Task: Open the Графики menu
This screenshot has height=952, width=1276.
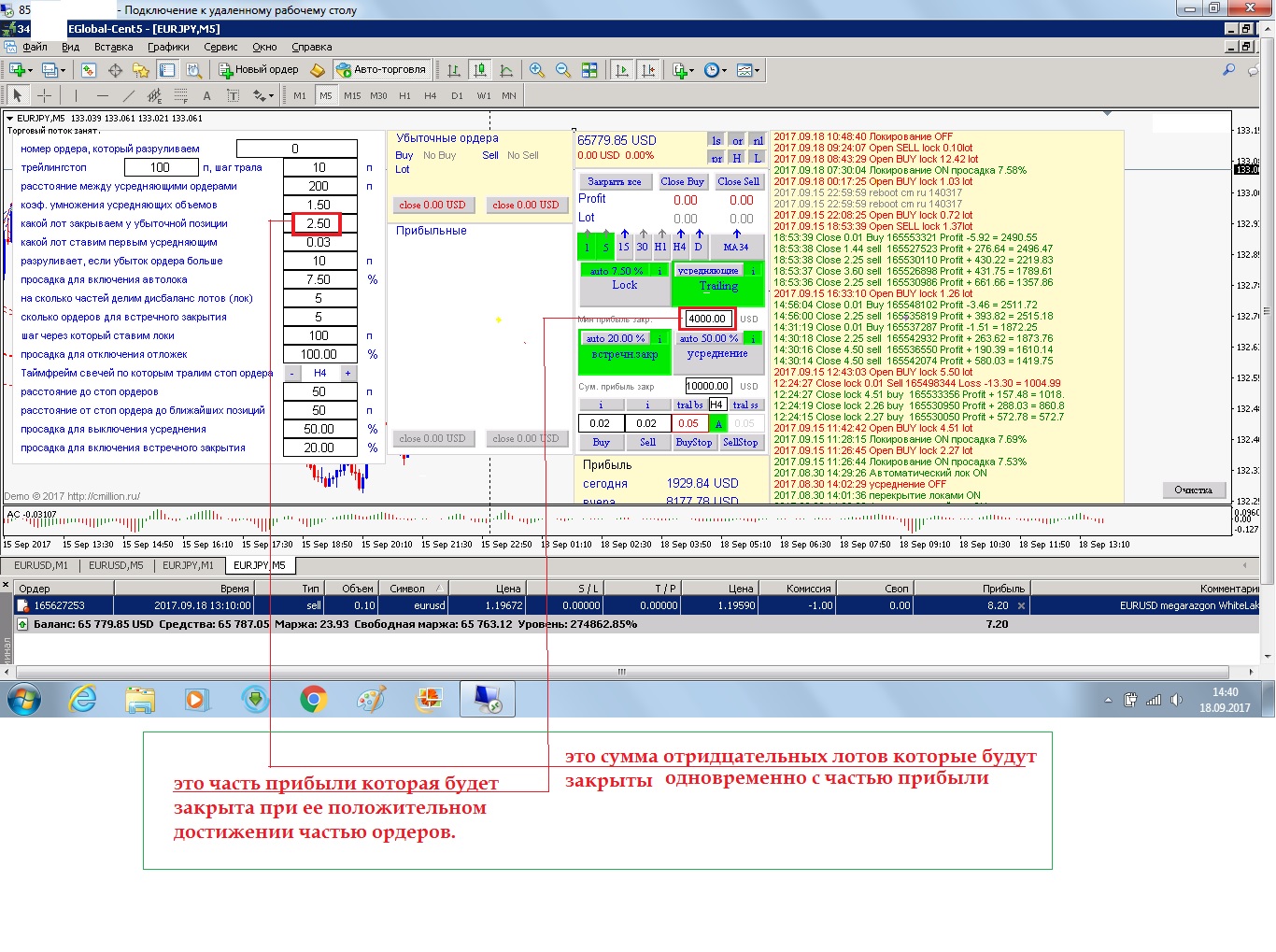Action: click(168, 47)
